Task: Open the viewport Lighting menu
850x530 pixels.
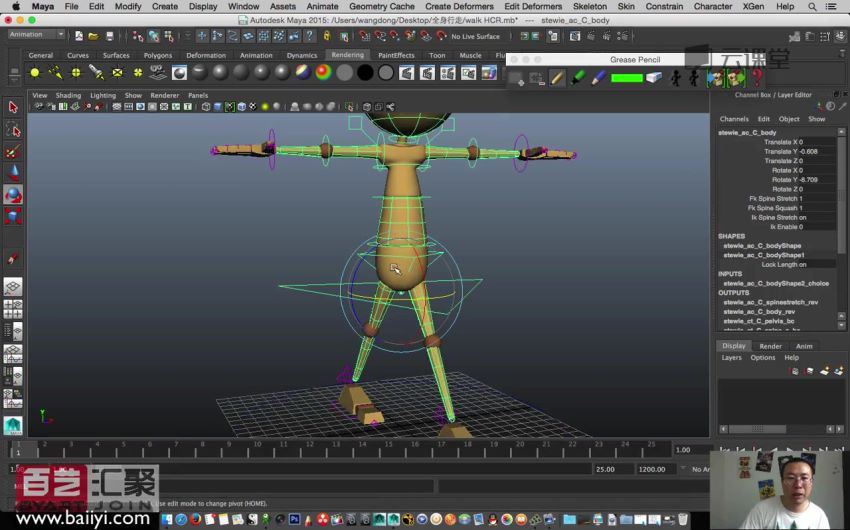Action: click(103, 95)
